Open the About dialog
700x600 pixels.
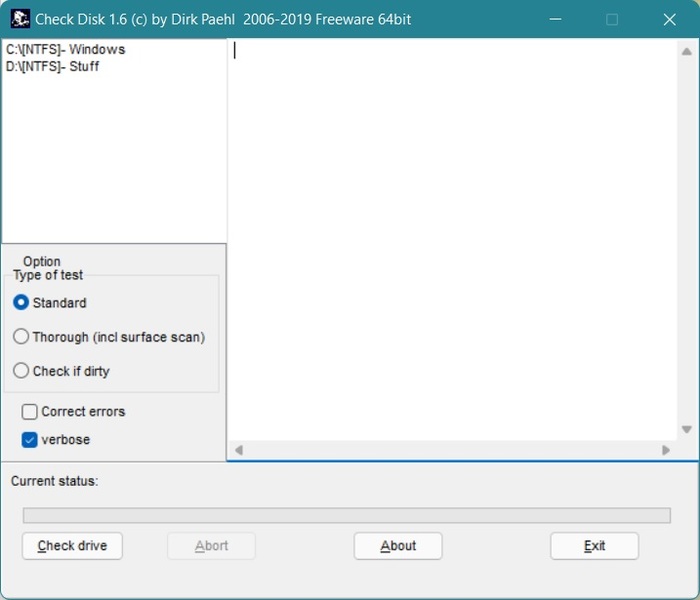[x=398, y=546]
